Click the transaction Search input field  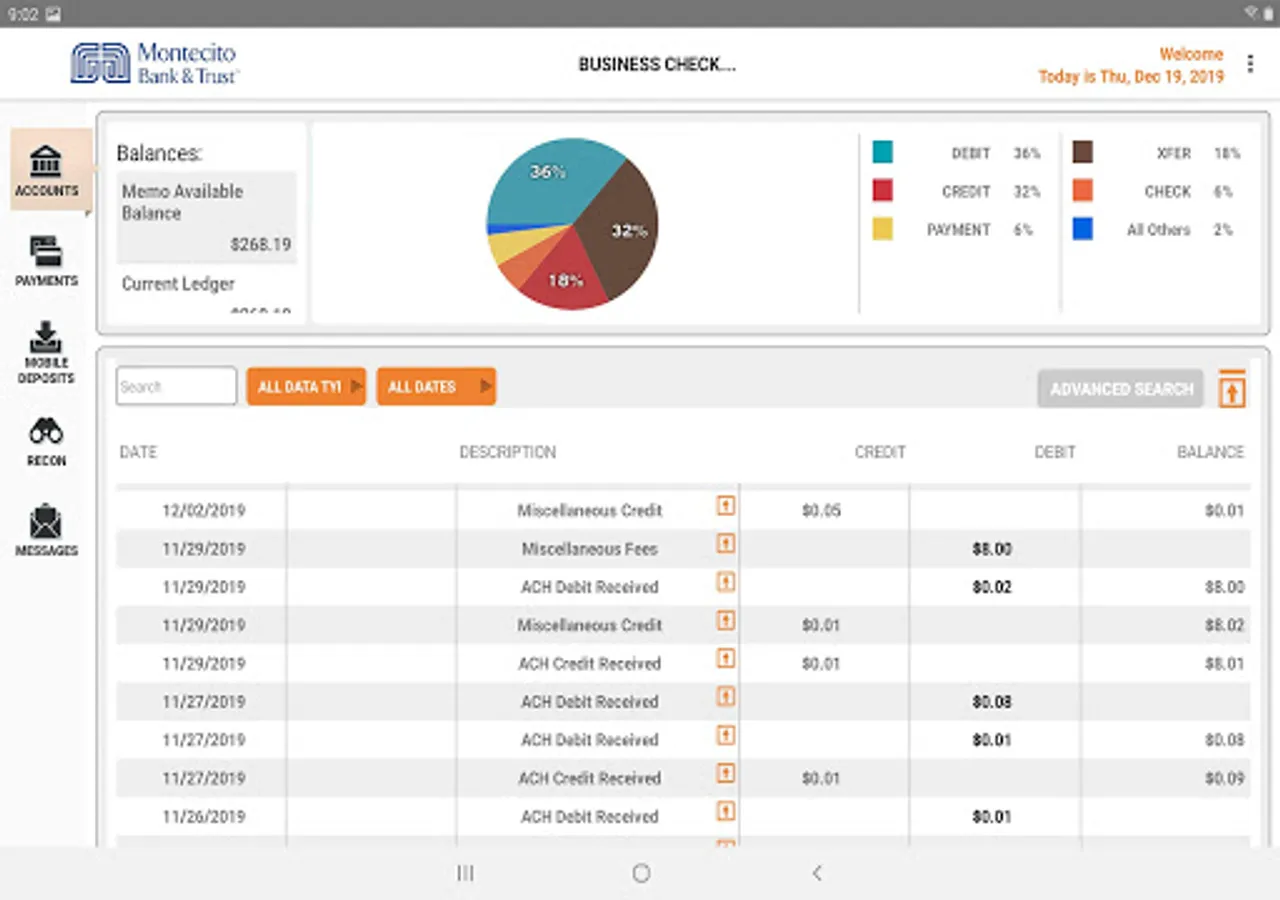point(176,387)
